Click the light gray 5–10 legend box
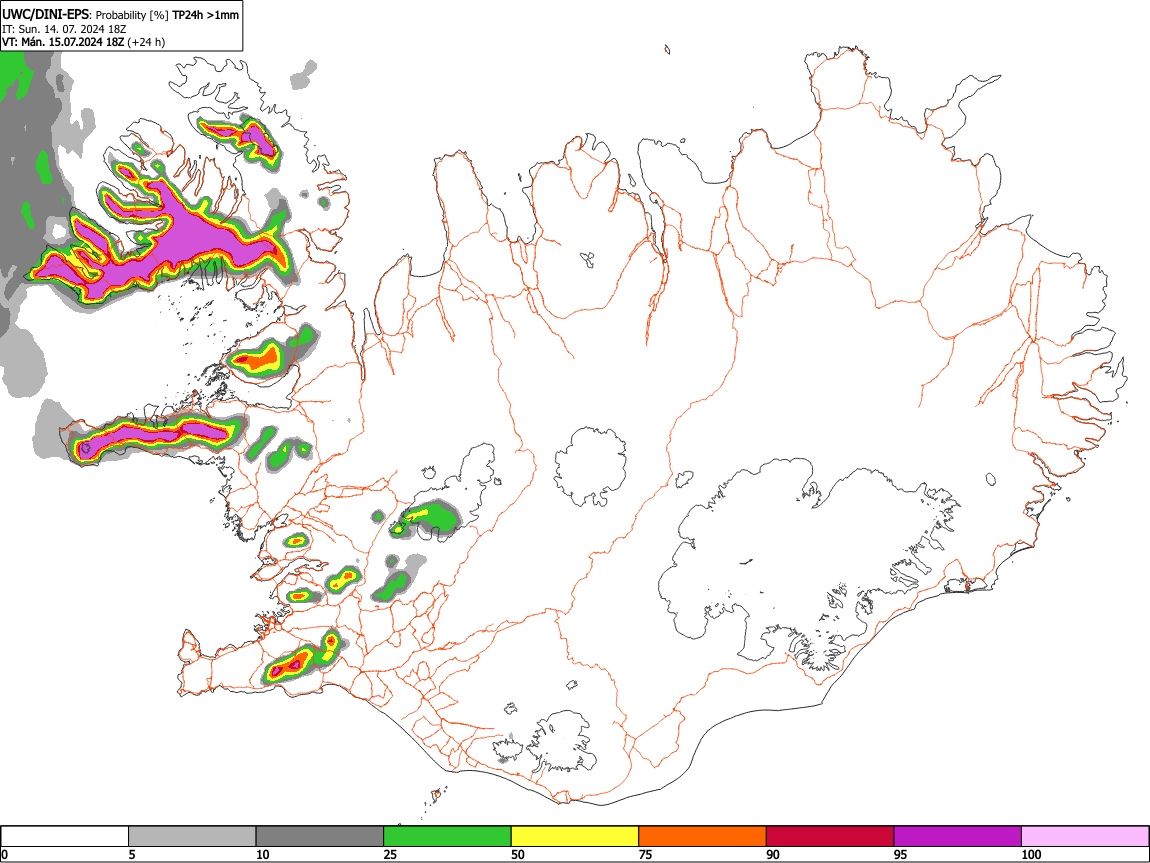1150x863 pixels. (192, 837)
